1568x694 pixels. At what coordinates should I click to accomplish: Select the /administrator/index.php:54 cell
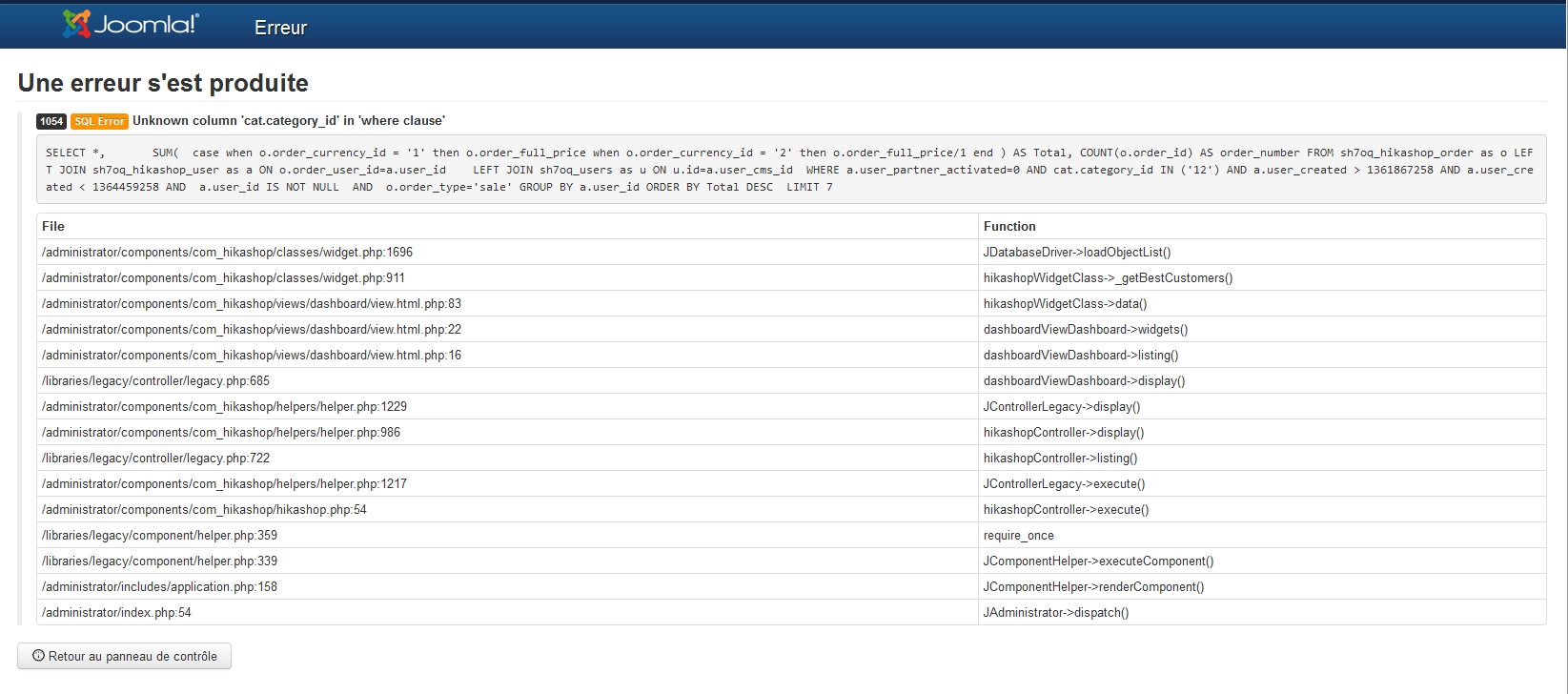(x=507, y=612)
